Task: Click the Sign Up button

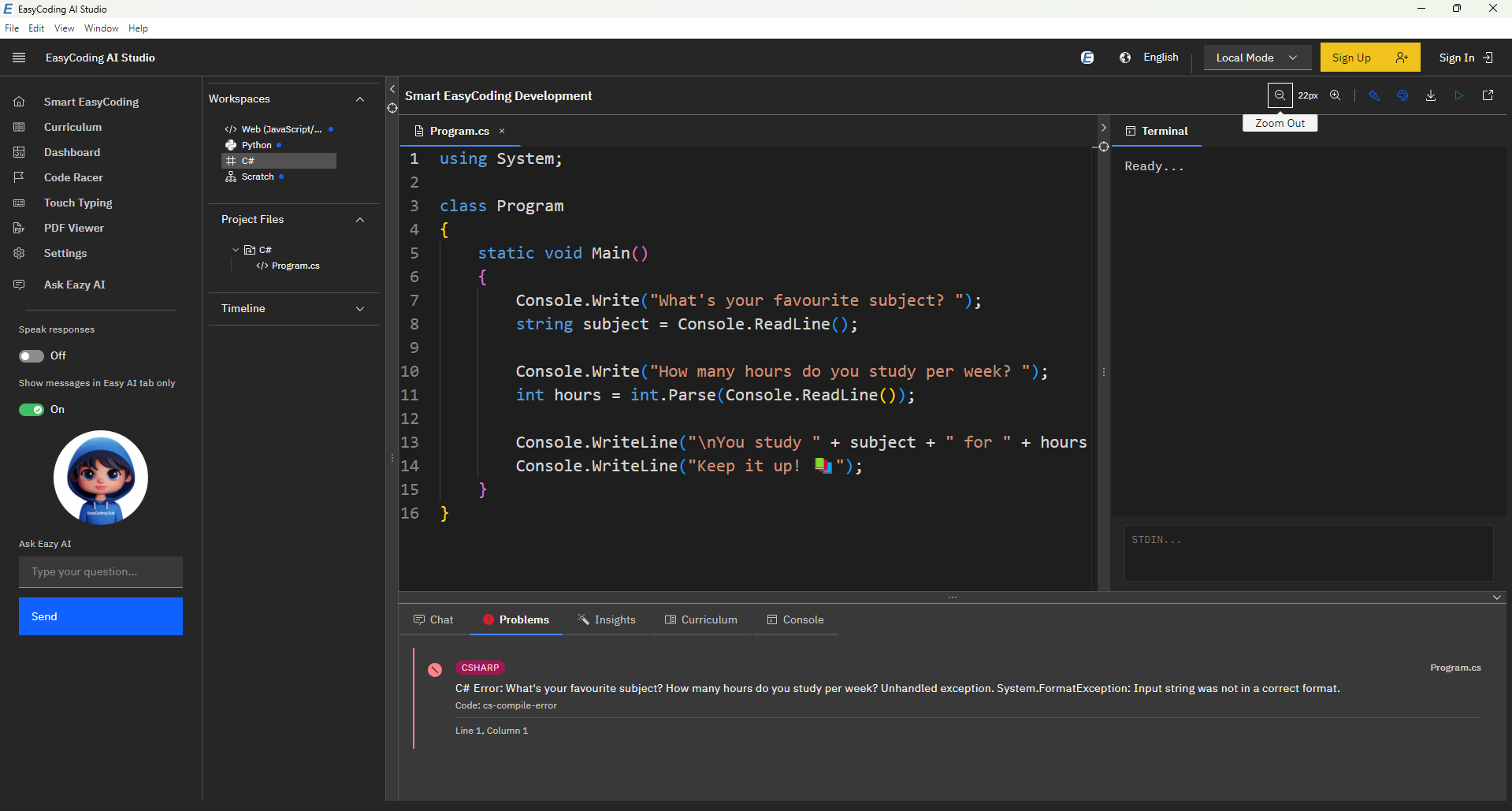Action: 1370,58
